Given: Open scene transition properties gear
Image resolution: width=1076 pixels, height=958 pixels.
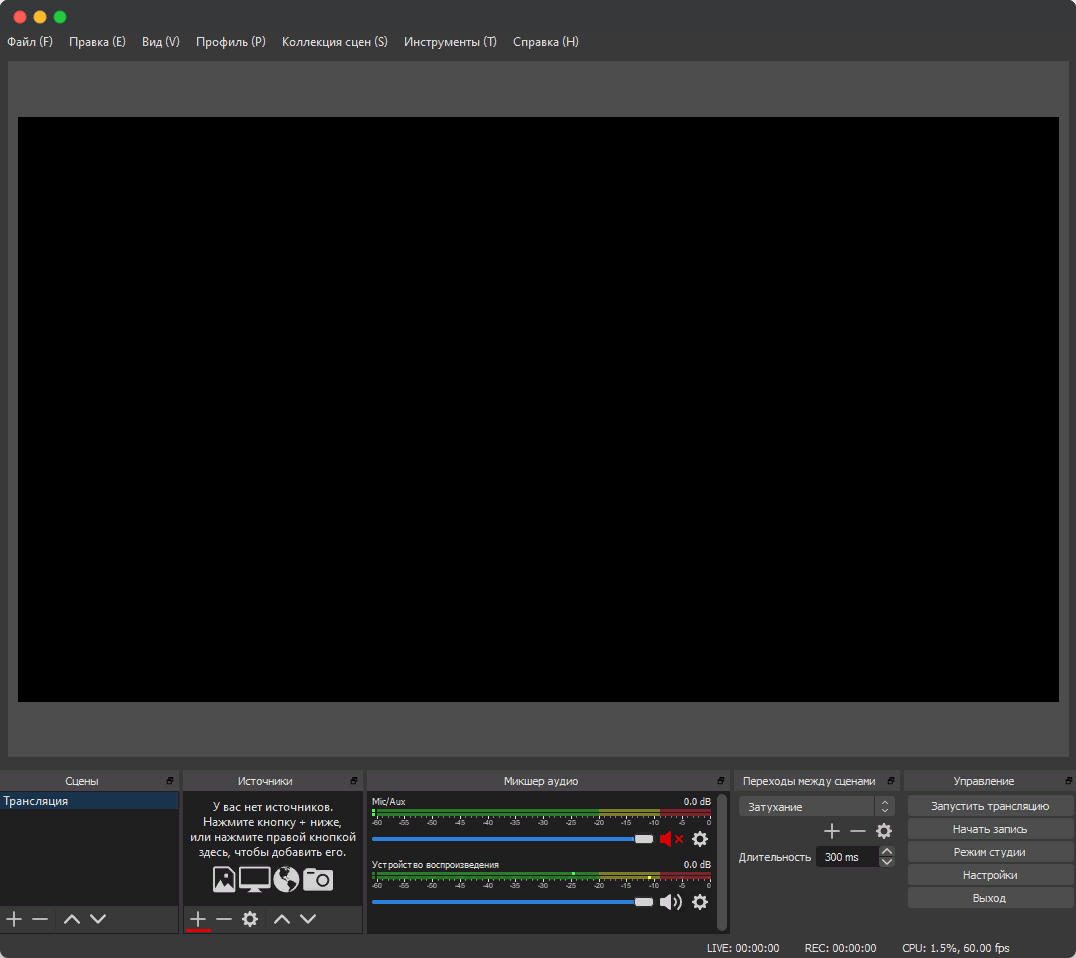Looking at the screenshot, I should pos(884,831).
